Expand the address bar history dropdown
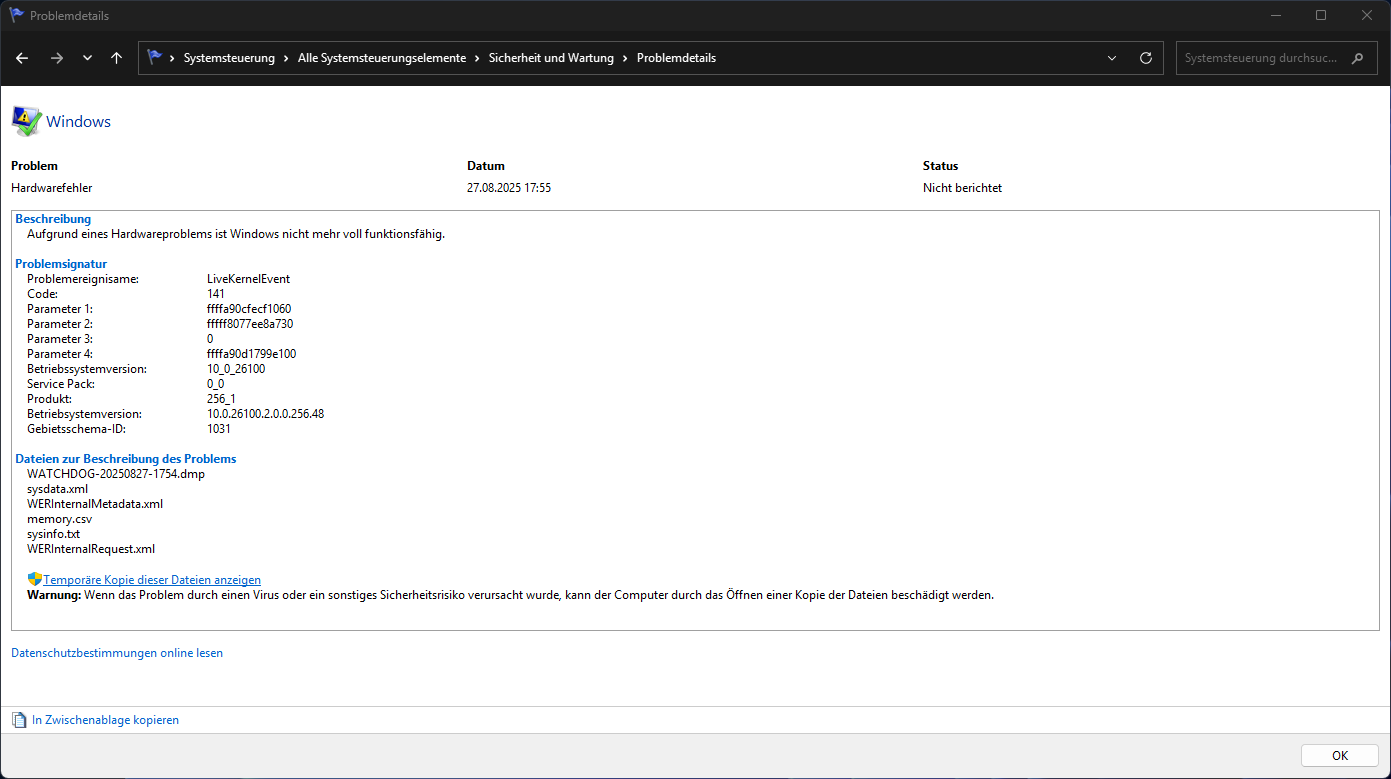Viewport: 1391px width, 779px height. [x=1112, y=58]
